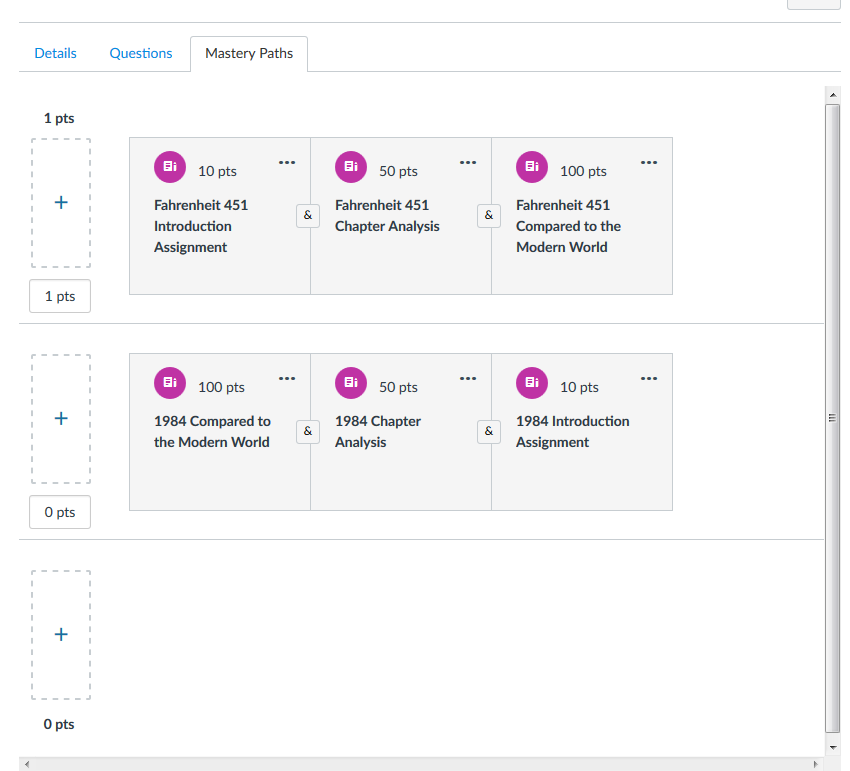Switch to the Details tab
Screen dimensions: 850x771
[55, 54]
